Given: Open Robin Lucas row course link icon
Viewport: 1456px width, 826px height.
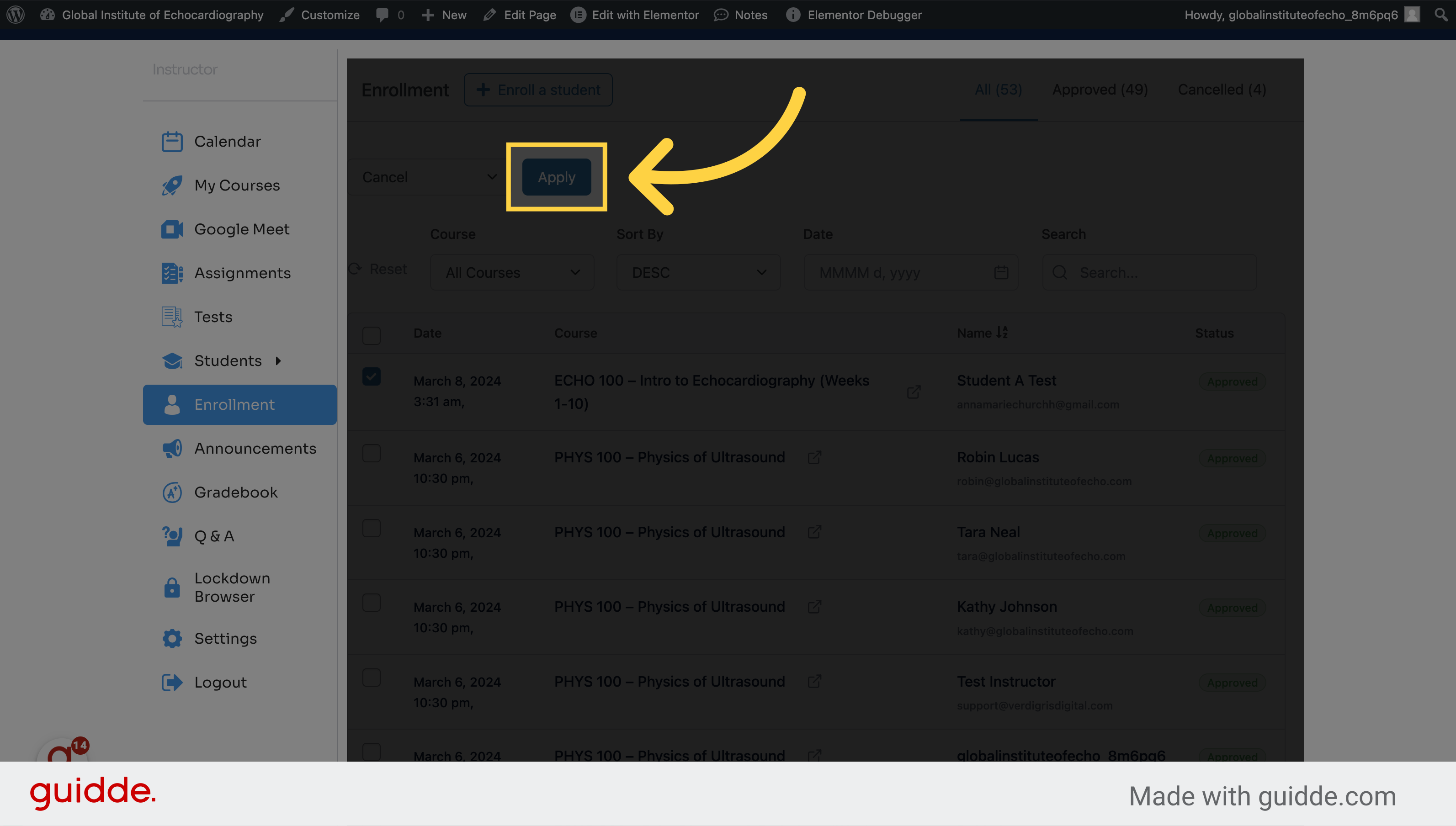Looking at the screenshot, I should (814, 457).
